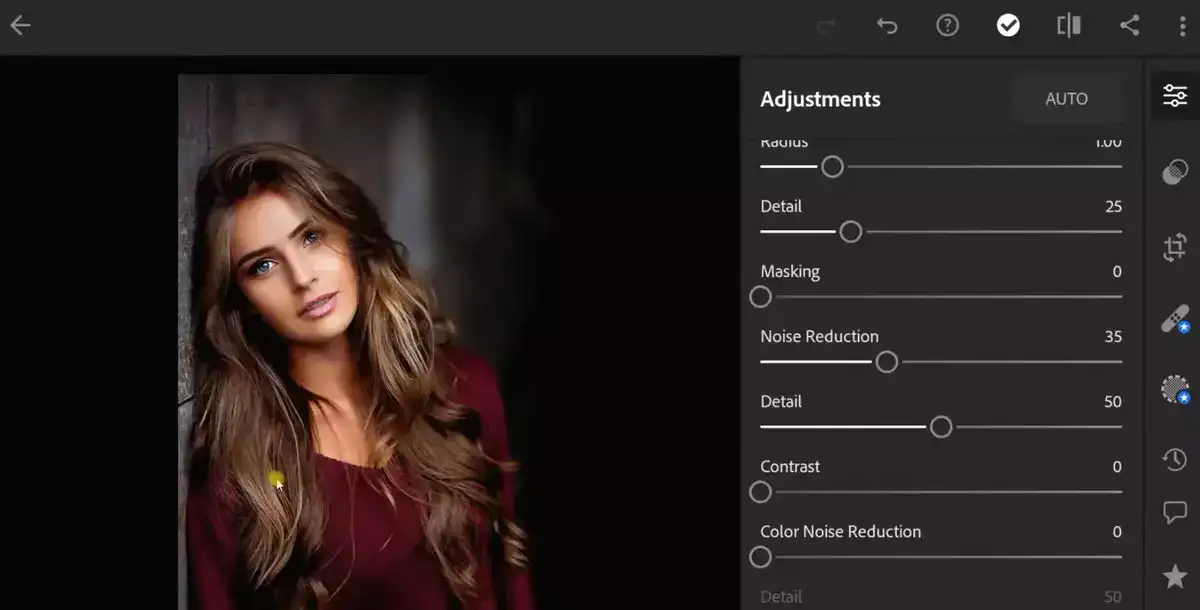Click the star rating icon
The width and height of the screenshot is (1200, 610).
[x=1175, y=576]
